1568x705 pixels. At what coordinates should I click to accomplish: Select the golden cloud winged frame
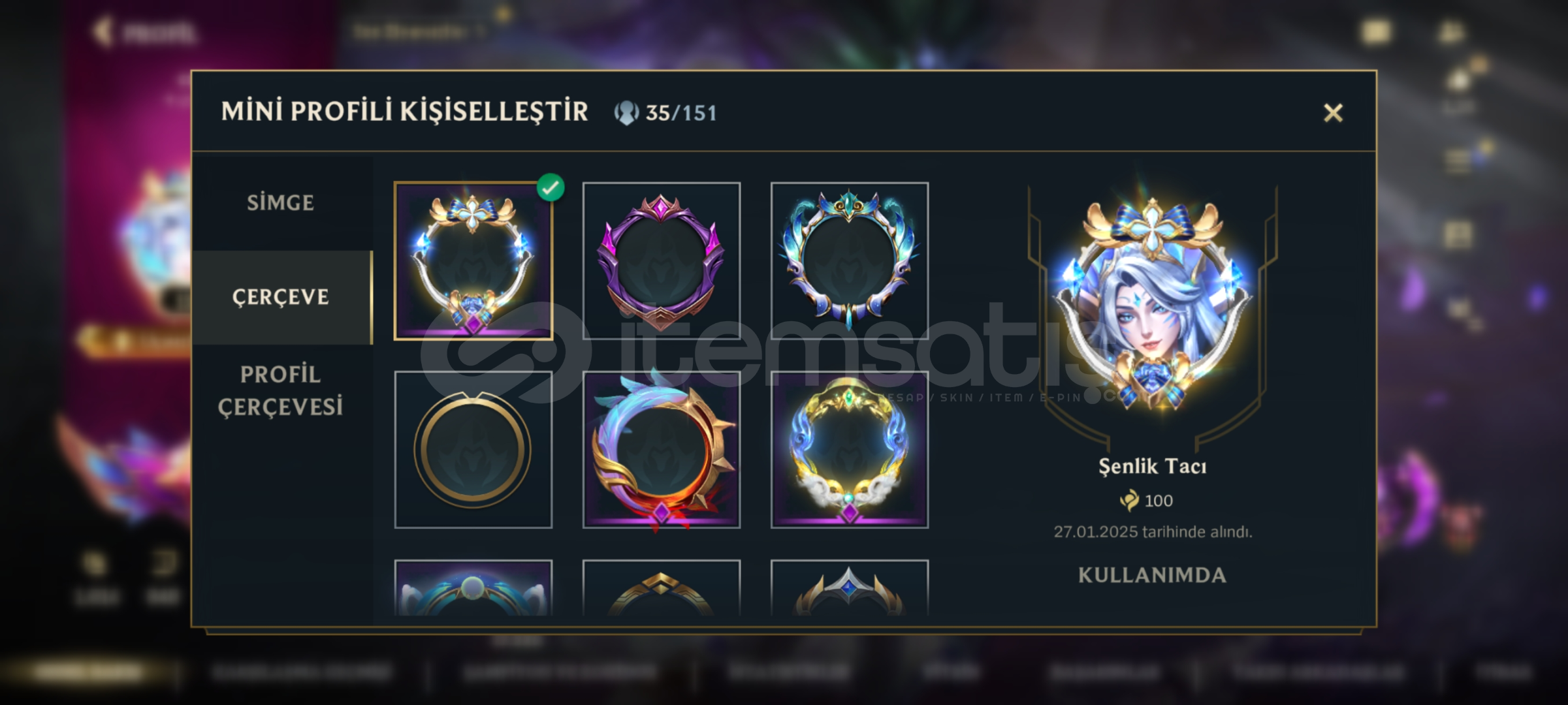click(x=849, y=450)
